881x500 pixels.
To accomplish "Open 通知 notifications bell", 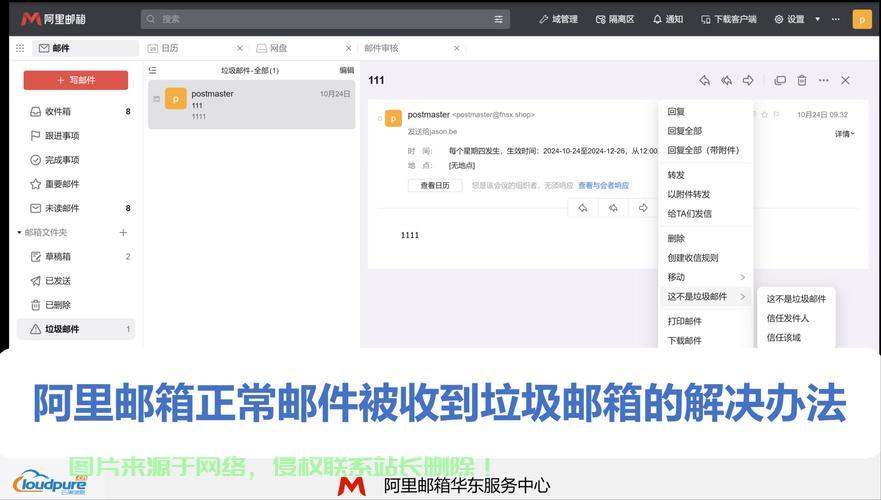I will (x=667, y=19).
